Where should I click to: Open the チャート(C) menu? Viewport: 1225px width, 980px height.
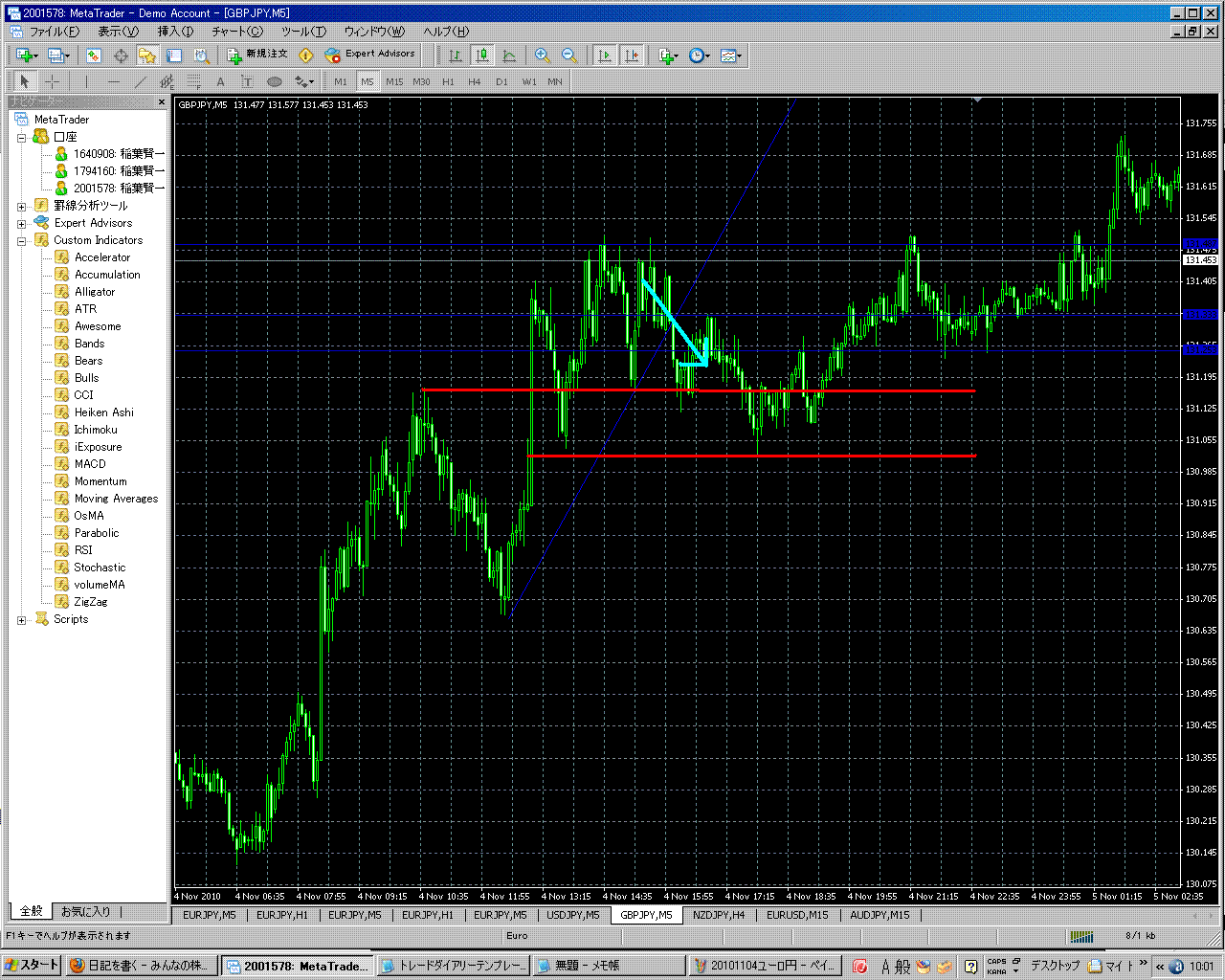click(236, 32)
